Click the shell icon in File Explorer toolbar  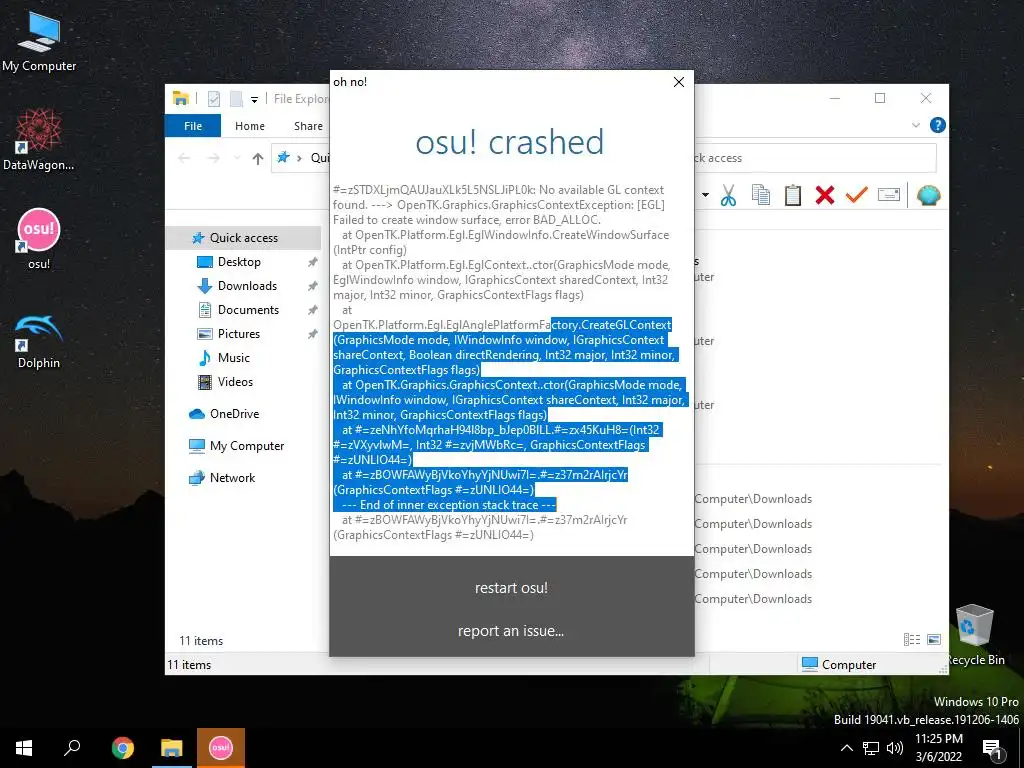pyautogui.click(x=928, y=195)
